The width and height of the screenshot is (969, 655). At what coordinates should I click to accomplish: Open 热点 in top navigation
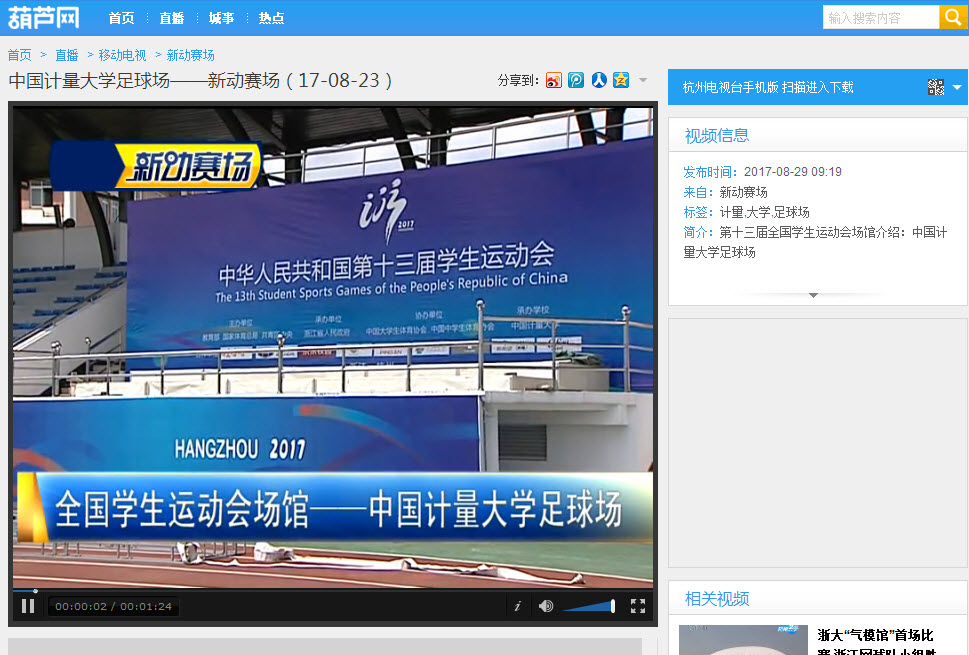coord(271,18)
